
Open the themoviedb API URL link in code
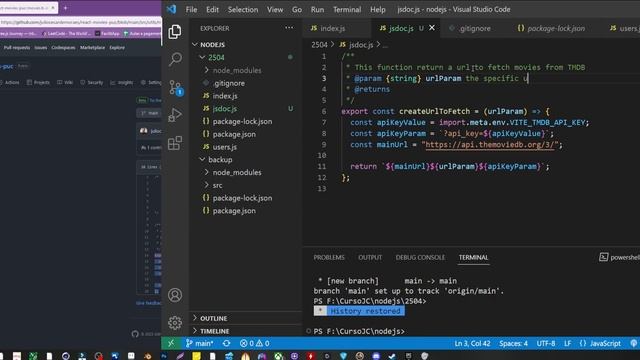click(491, 144)
